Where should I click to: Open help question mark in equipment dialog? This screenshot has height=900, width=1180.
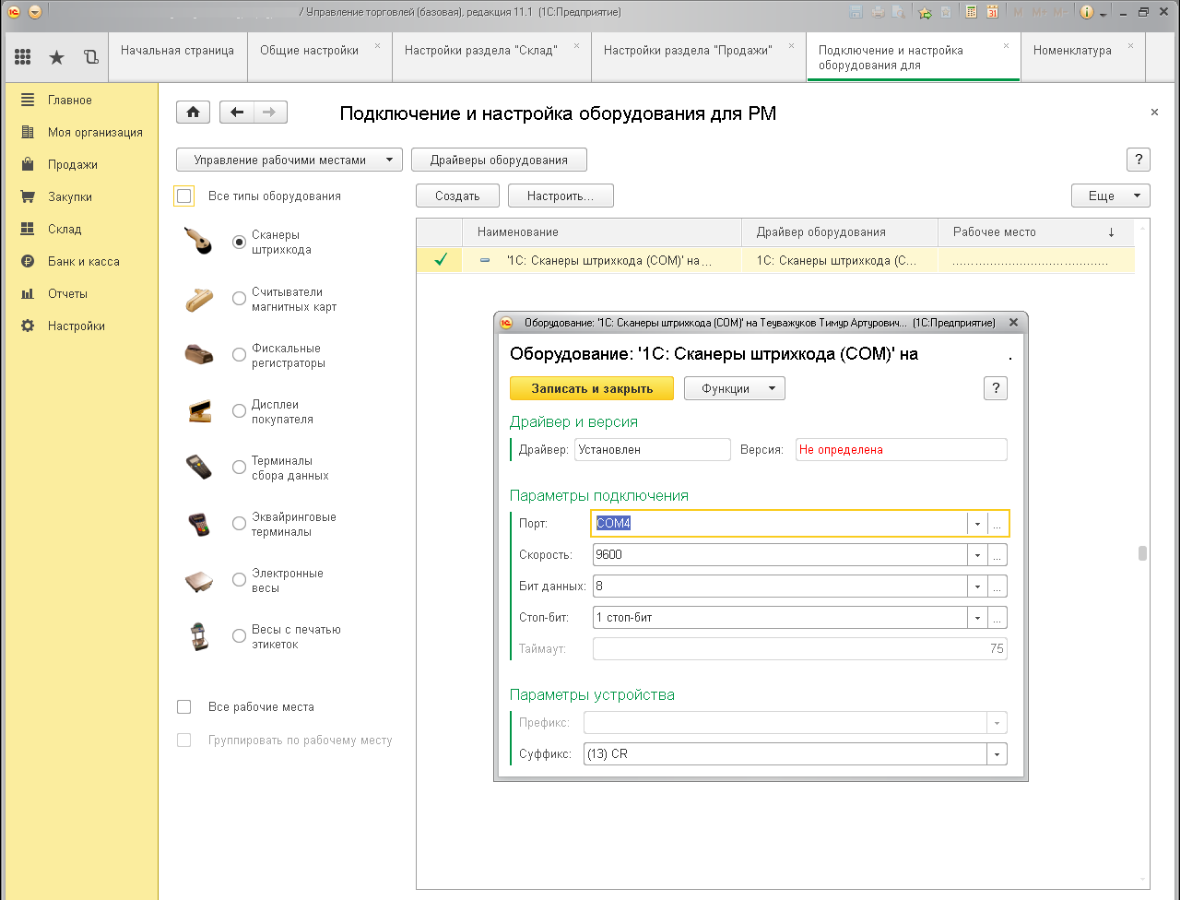click(x=996, y=388)
